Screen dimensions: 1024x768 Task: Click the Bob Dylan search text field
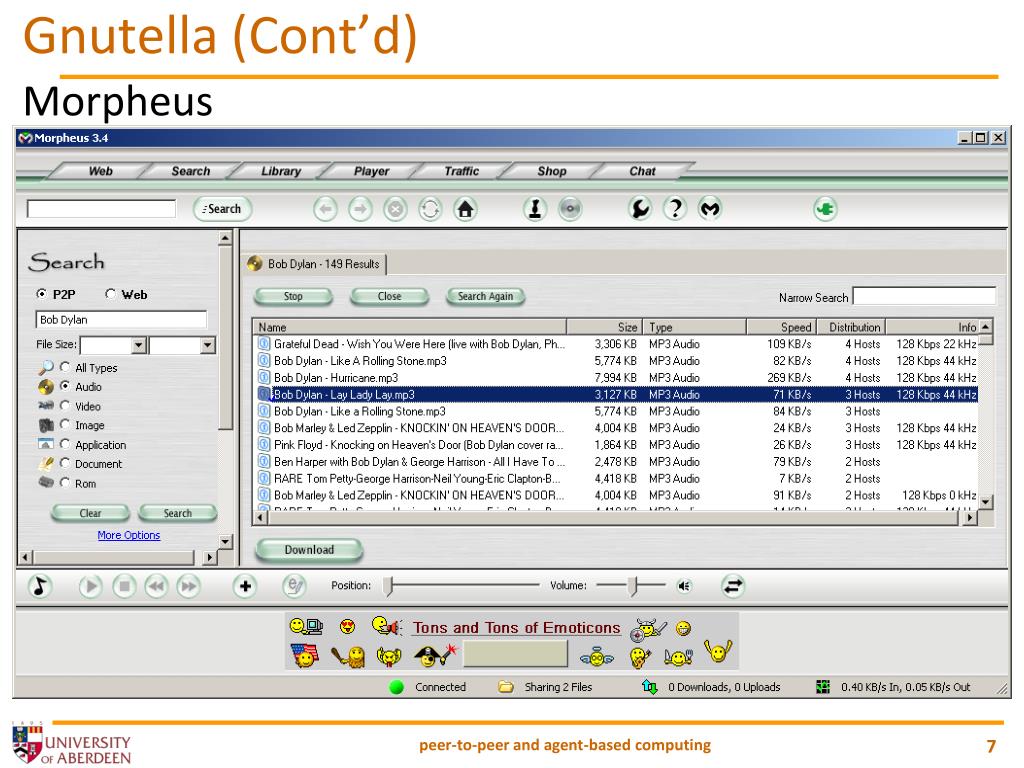121,319
